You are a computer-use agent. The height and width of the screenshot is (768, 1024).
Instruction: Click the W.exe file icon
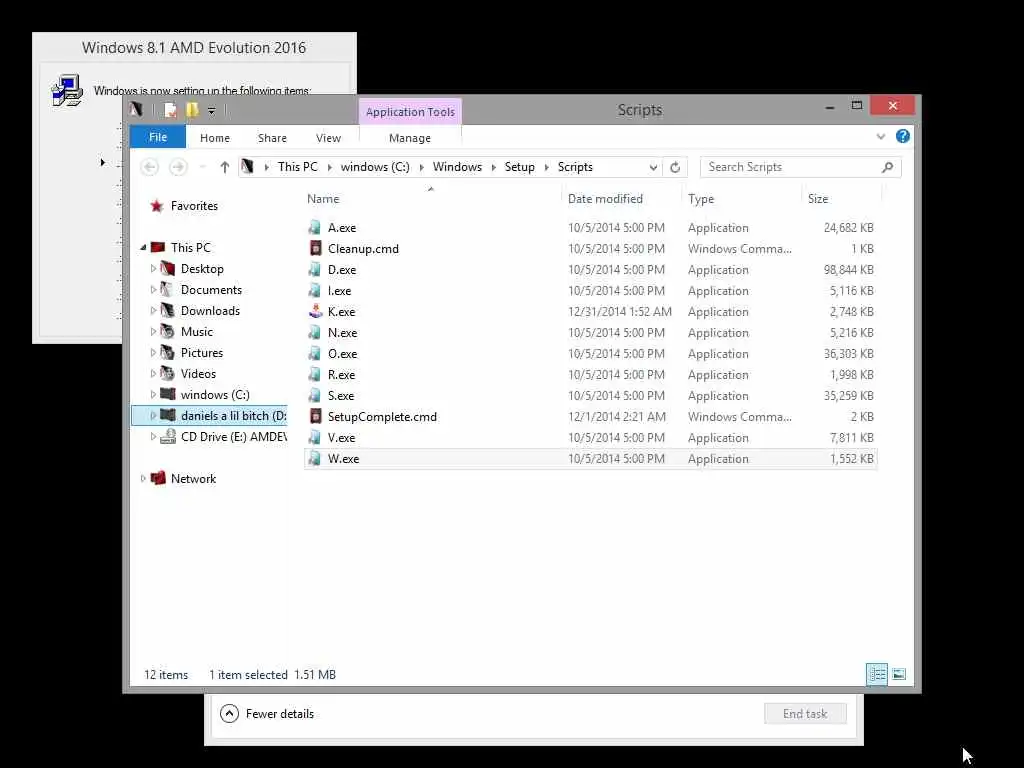(315, 458)
